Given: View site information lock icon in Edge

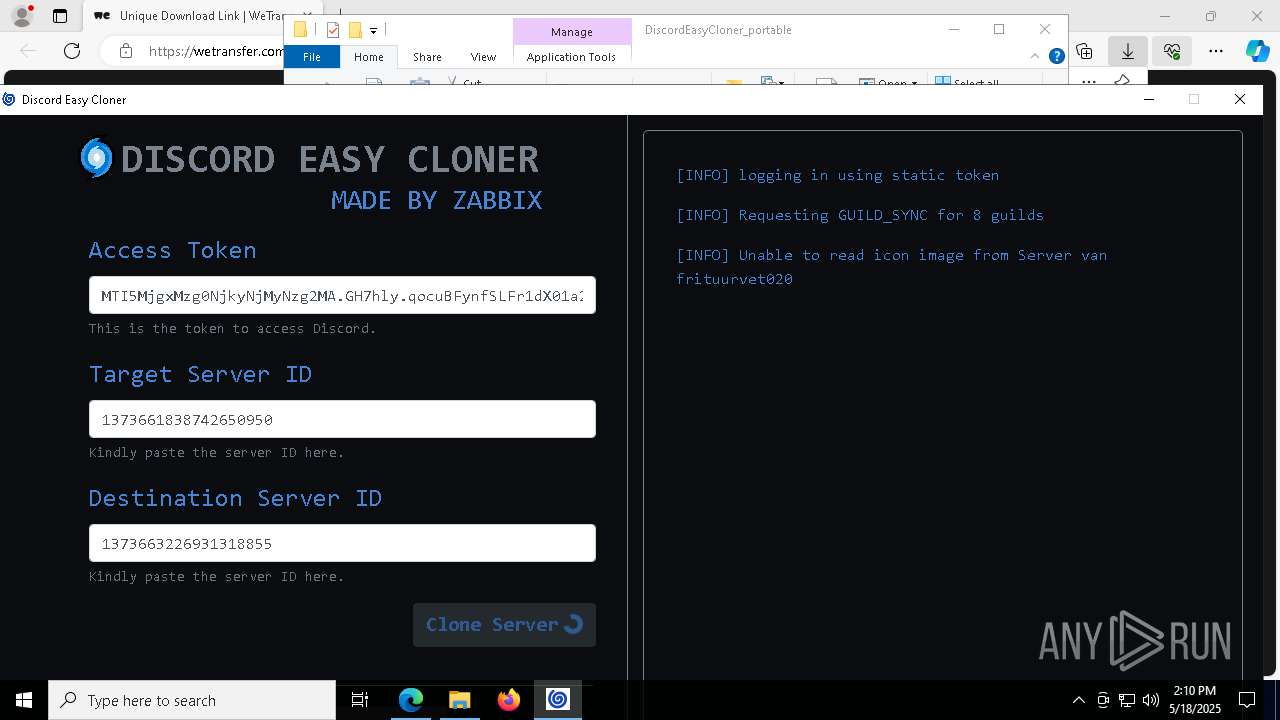Looking at the screenshot, I should (125, 51).
